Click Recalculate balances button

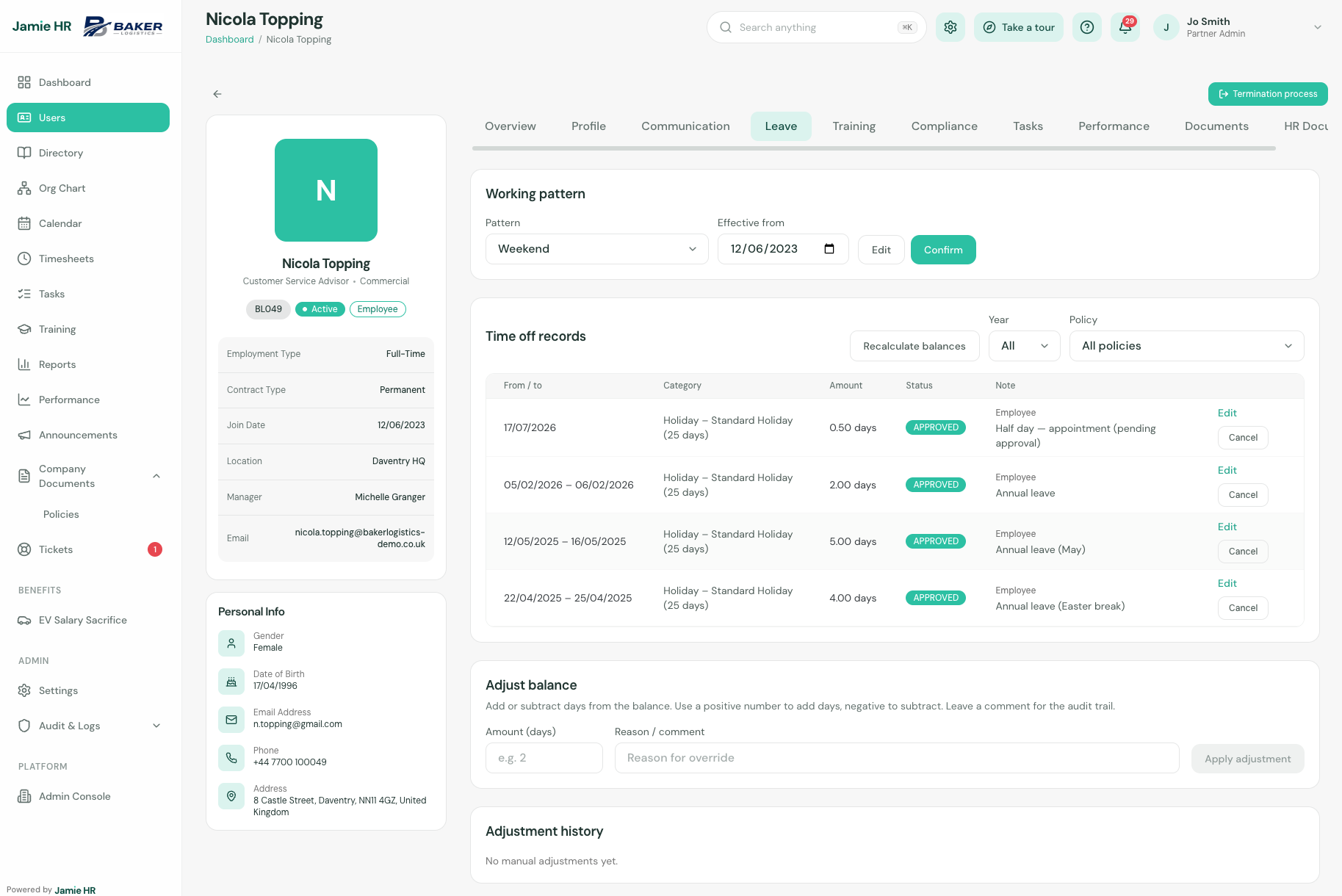(x=914, y=346)
